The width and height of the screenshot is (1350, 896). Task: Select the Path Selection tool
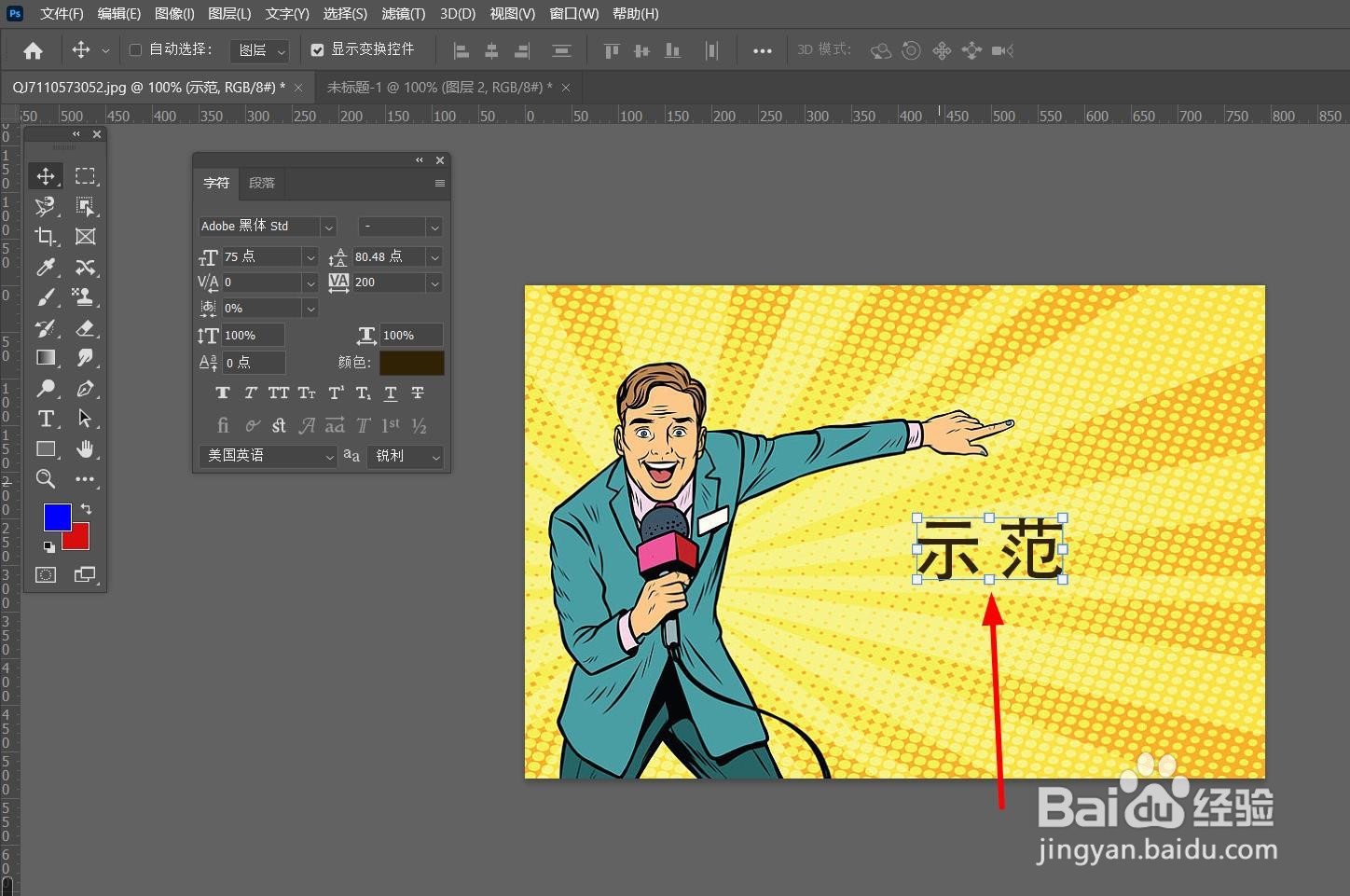click(x=85, y=419)
